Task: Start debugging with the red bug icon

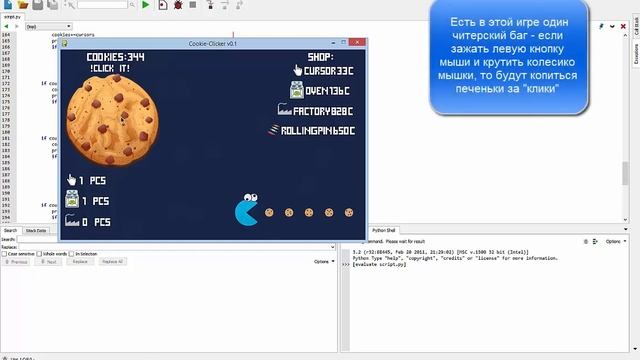Action: (x=178, y=4)
